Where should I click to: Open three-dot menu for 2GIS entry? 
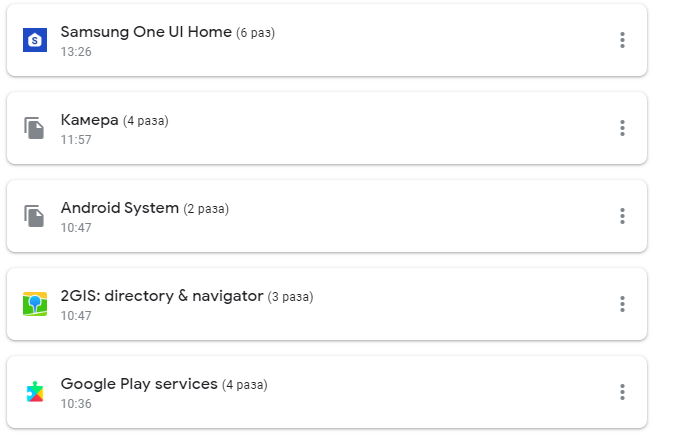point(622,304)
